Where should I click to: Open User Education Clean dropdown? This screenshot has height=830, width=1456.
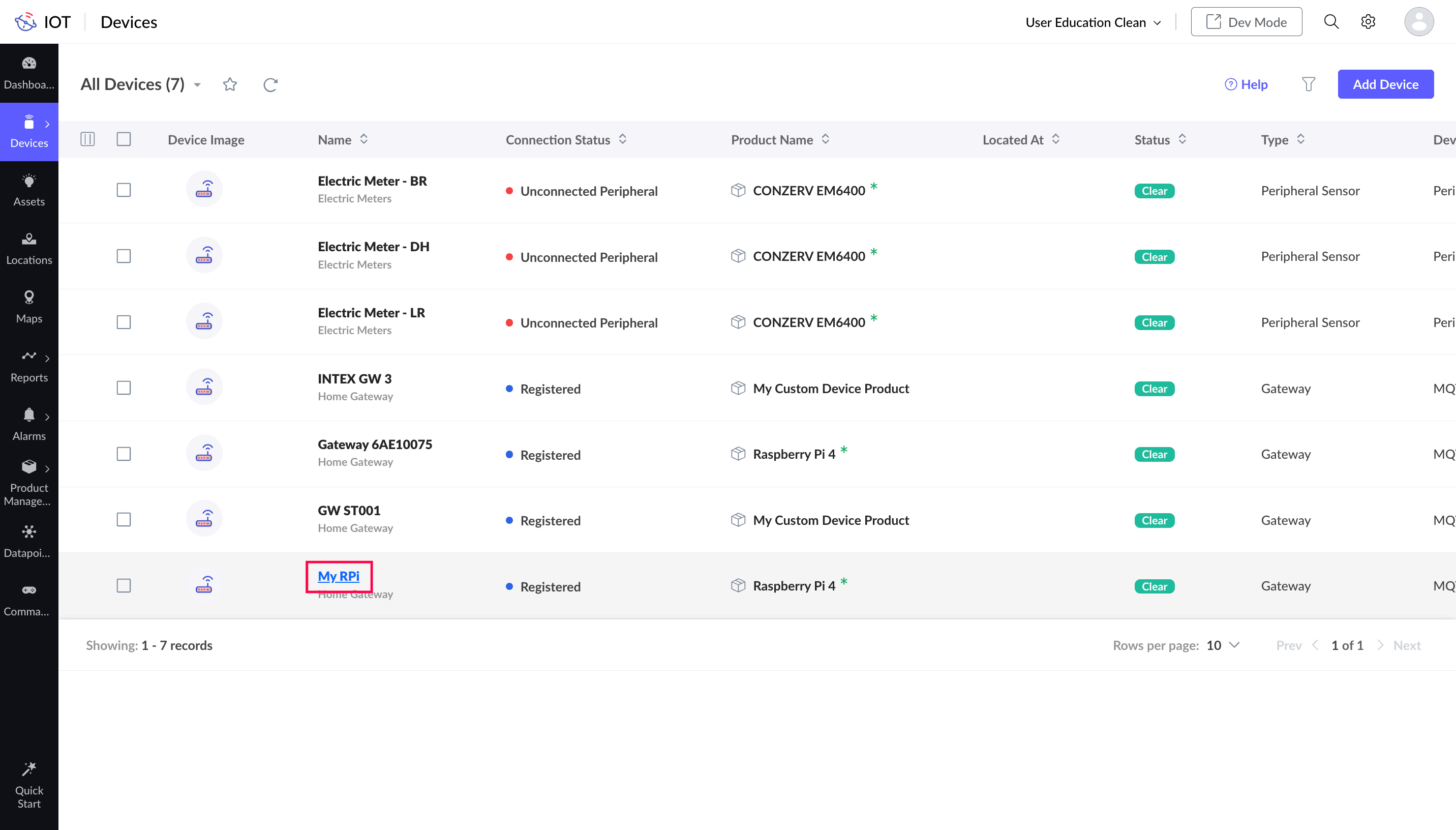click(x=1093, y=22)
